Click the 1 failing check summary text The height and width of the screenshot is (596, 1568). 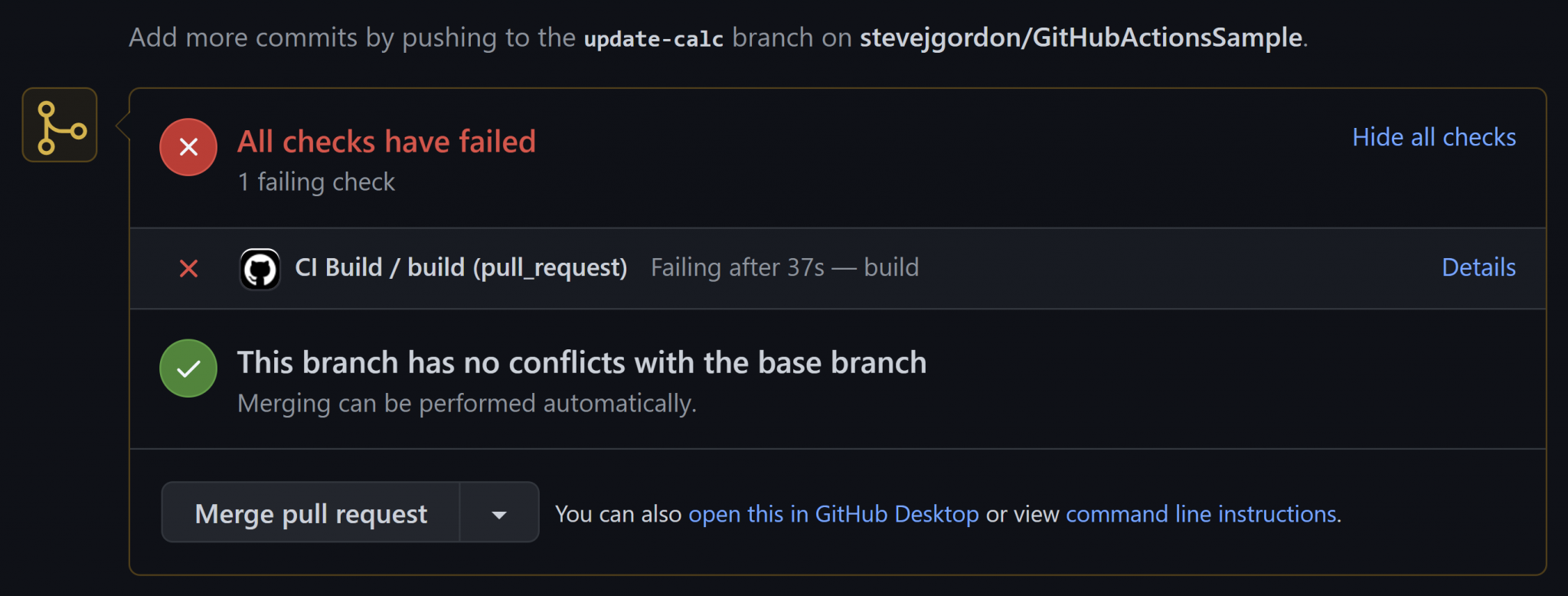316,182
